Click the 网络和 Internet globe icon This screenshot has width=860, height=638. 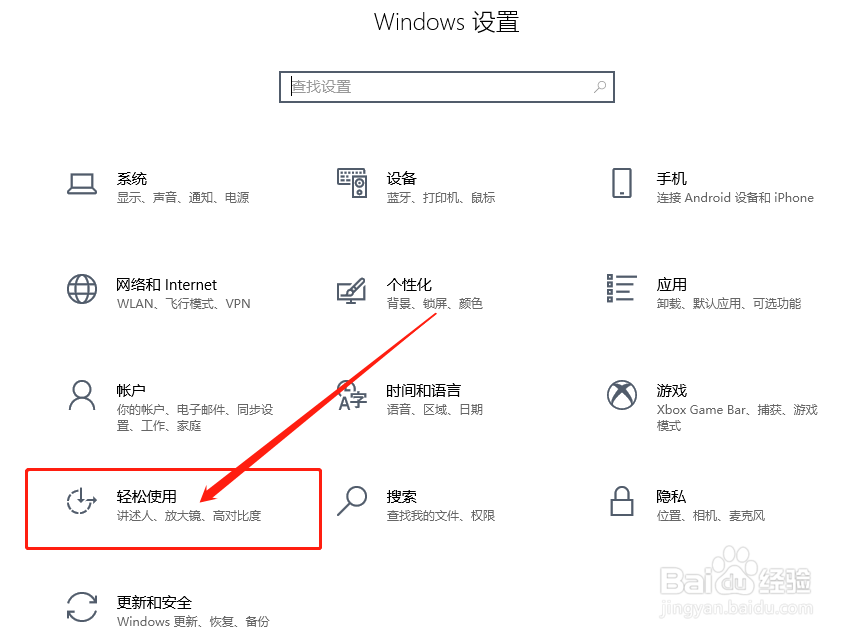pos(82,289)
